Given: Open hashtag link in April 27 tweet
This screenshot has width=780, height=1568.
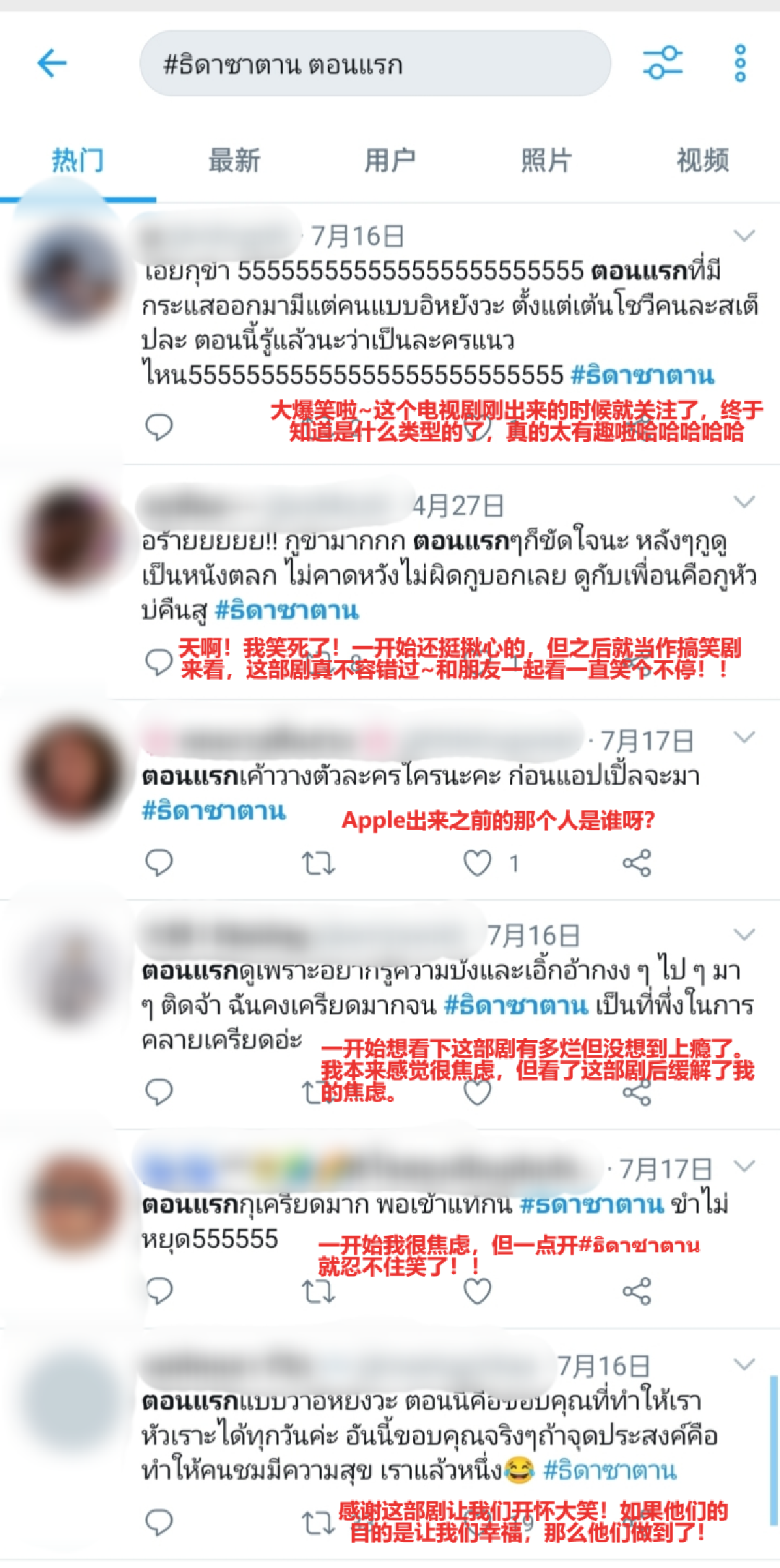Looking at the screenshot, I should point(287,610).
